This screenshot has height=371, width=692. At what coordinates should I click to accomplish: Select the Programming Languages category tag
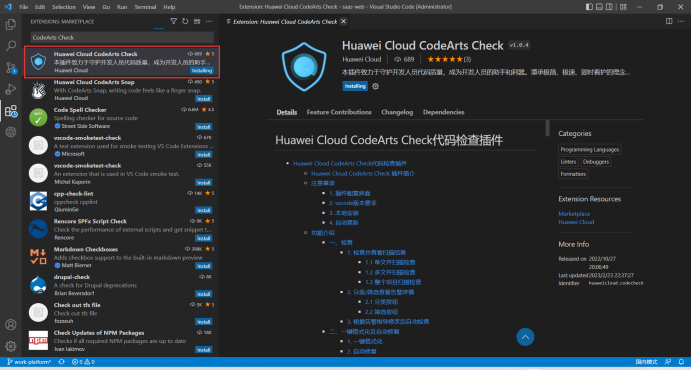[589, 150]
